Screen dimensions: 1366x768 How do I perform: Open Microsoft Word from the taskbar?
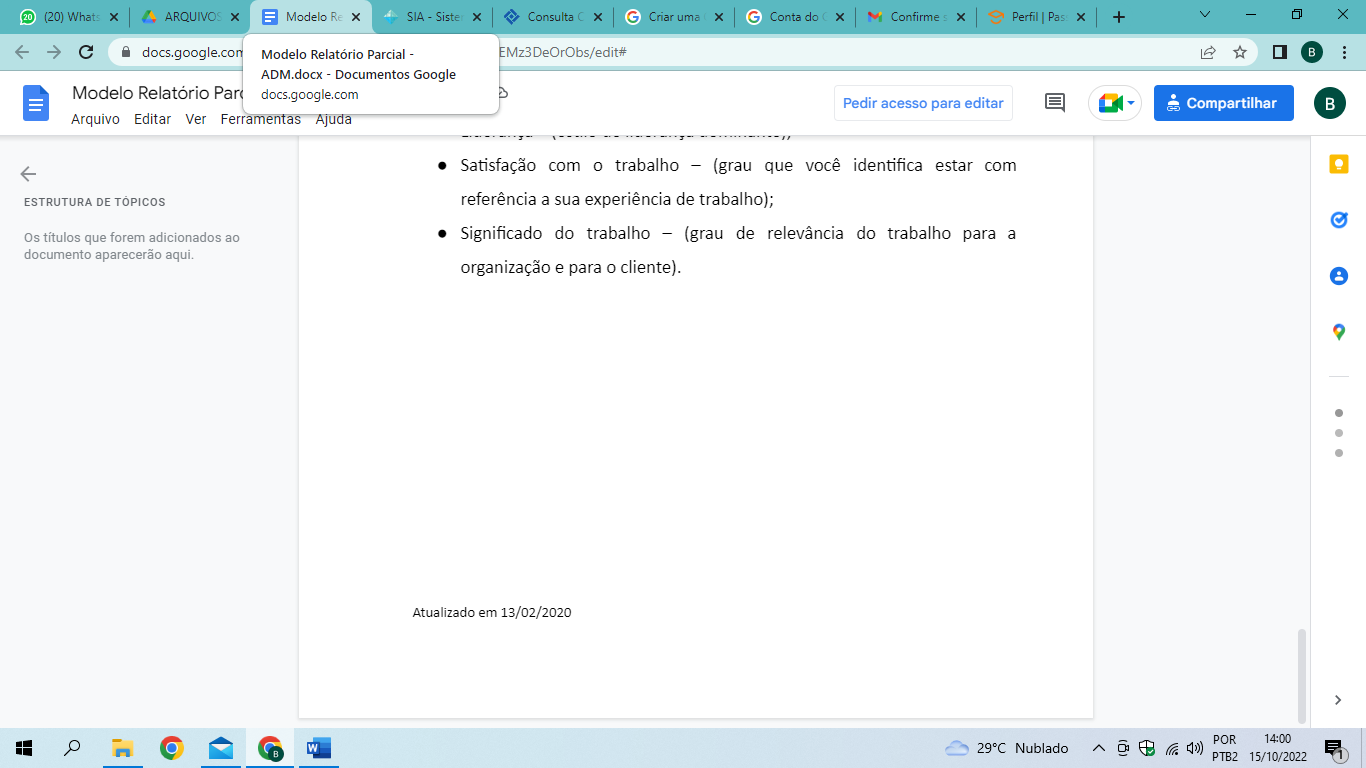(319, 748)
